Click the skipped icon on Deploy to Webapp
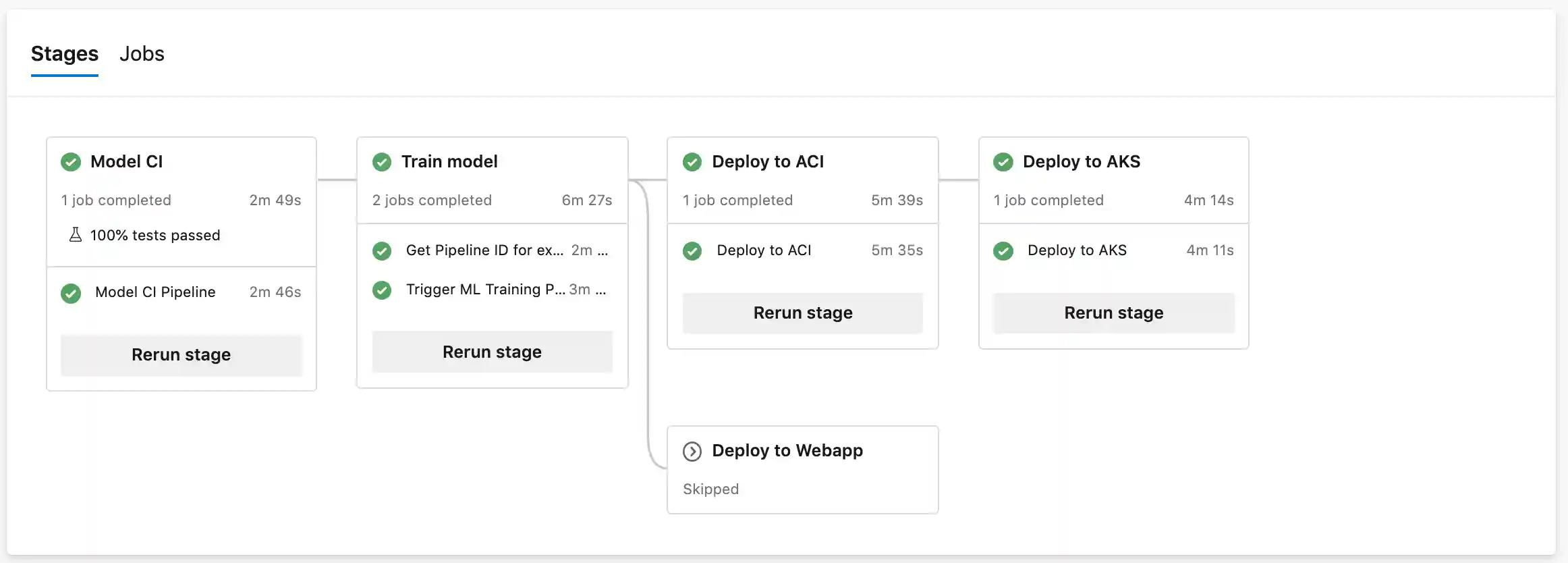The width and height of the screenshot is (1568, 563). click(692, 451)
